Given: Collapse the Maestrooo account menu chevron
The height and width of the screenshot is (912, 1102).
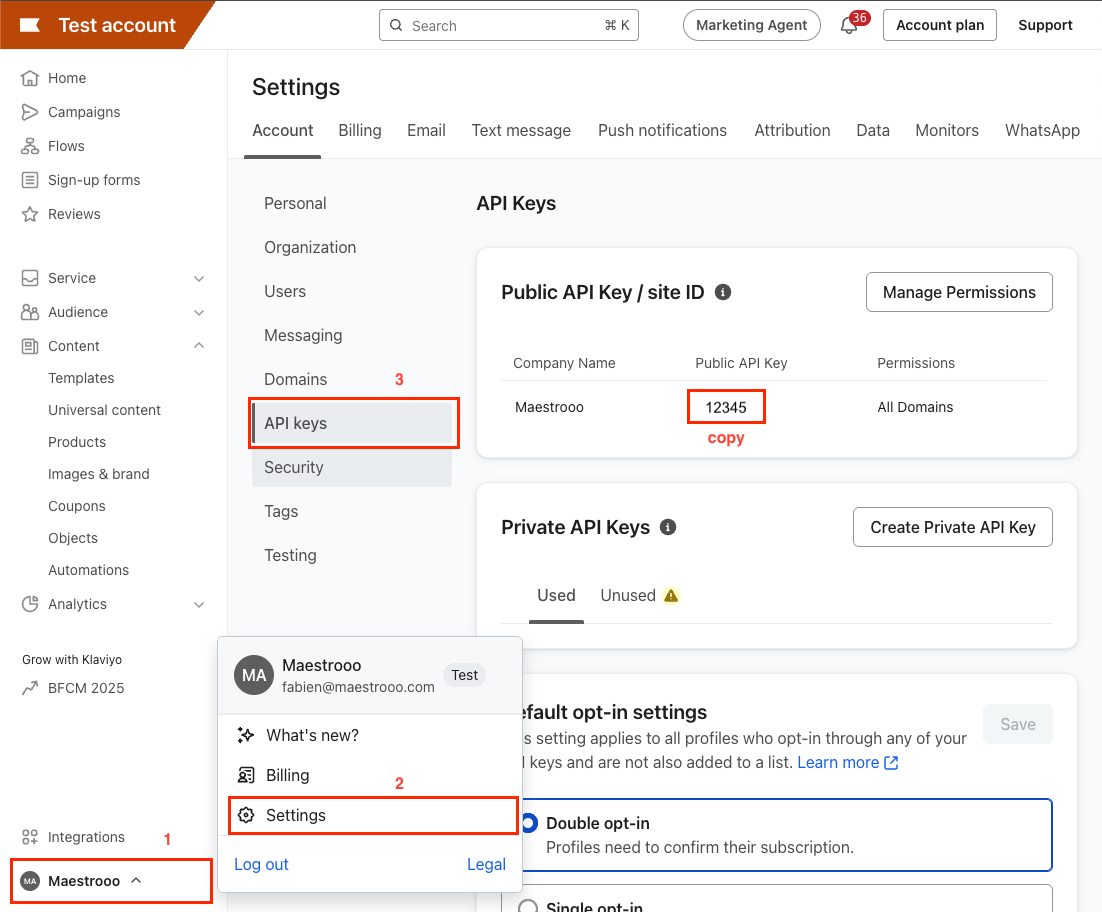Looking at the screenshot, I should [x=136, y=880].
